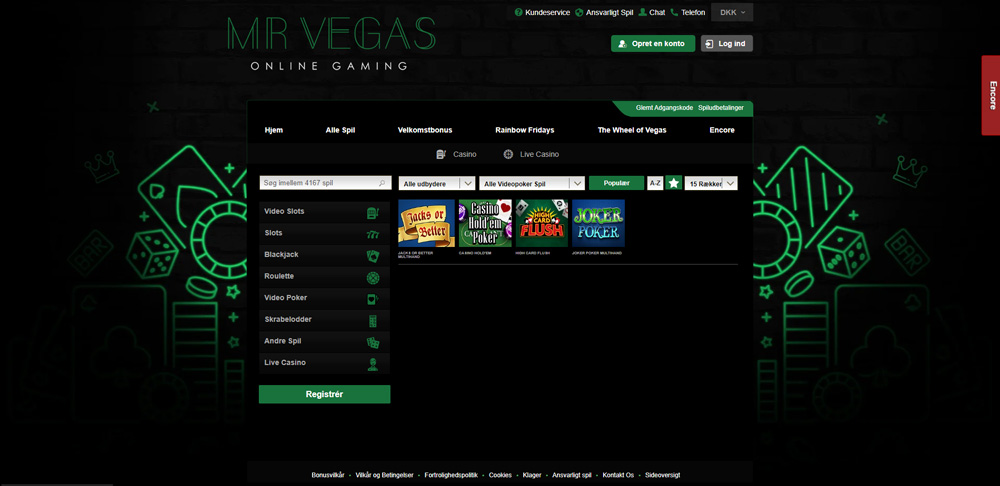The width and height of the screenshot is (1000, 486).
Task: Open Casino Hold'em Poker game thumbnail
Action: coord(485,223)
